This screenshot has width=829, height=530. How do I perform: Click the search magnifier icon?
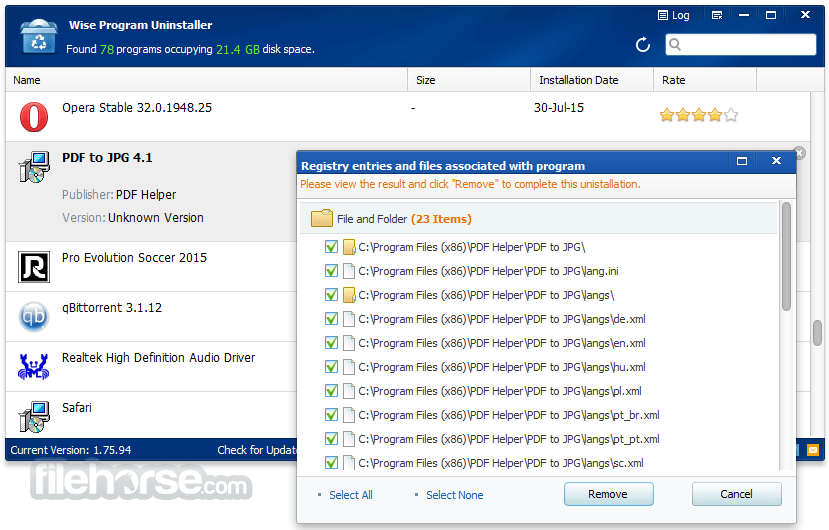[x=675, y=44]
